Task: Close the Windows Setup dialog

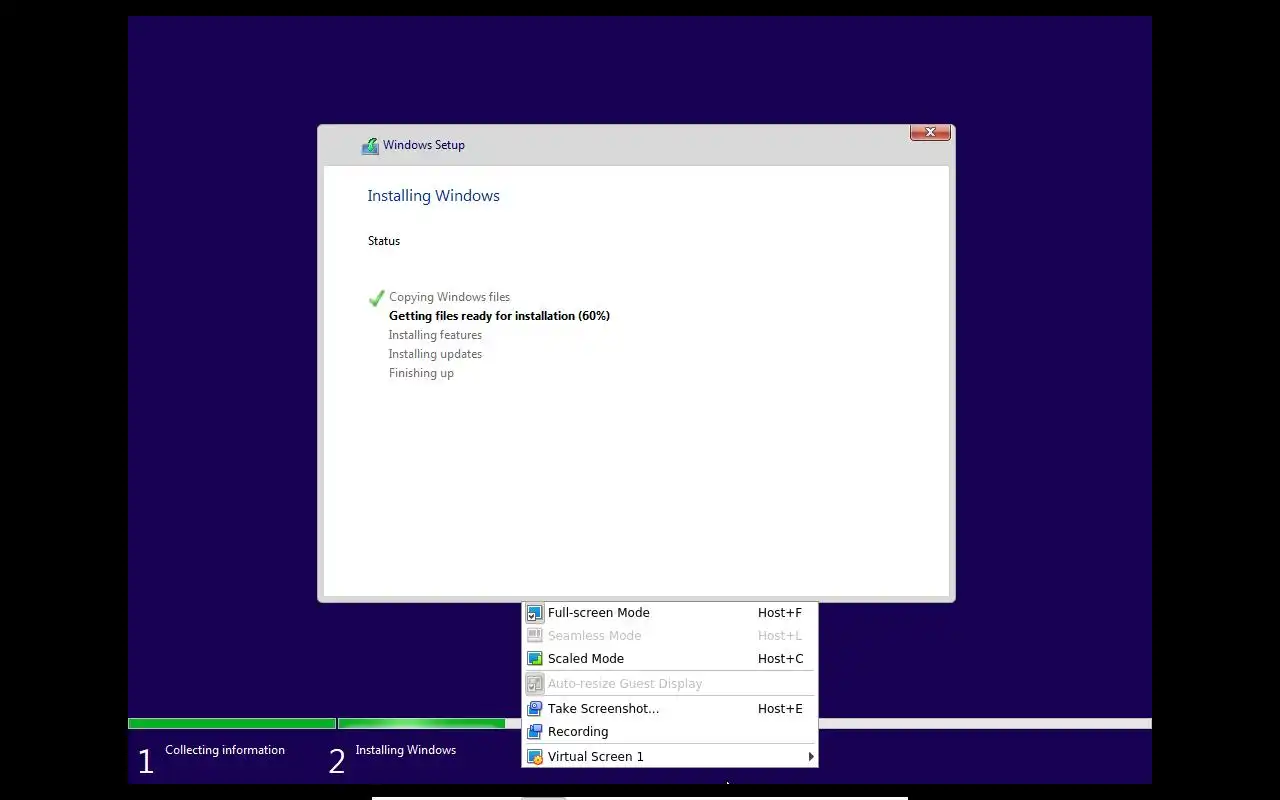Action: tap(930, 132)
